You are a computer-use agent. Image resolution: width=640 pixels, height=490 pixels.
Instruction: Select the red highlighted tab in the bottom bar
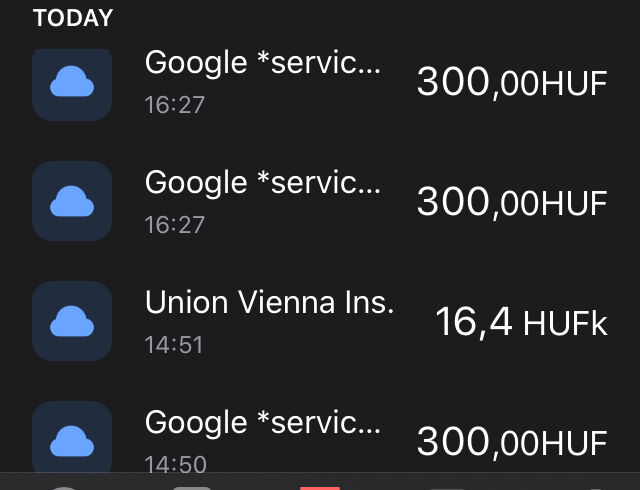[x=320, y=488]
